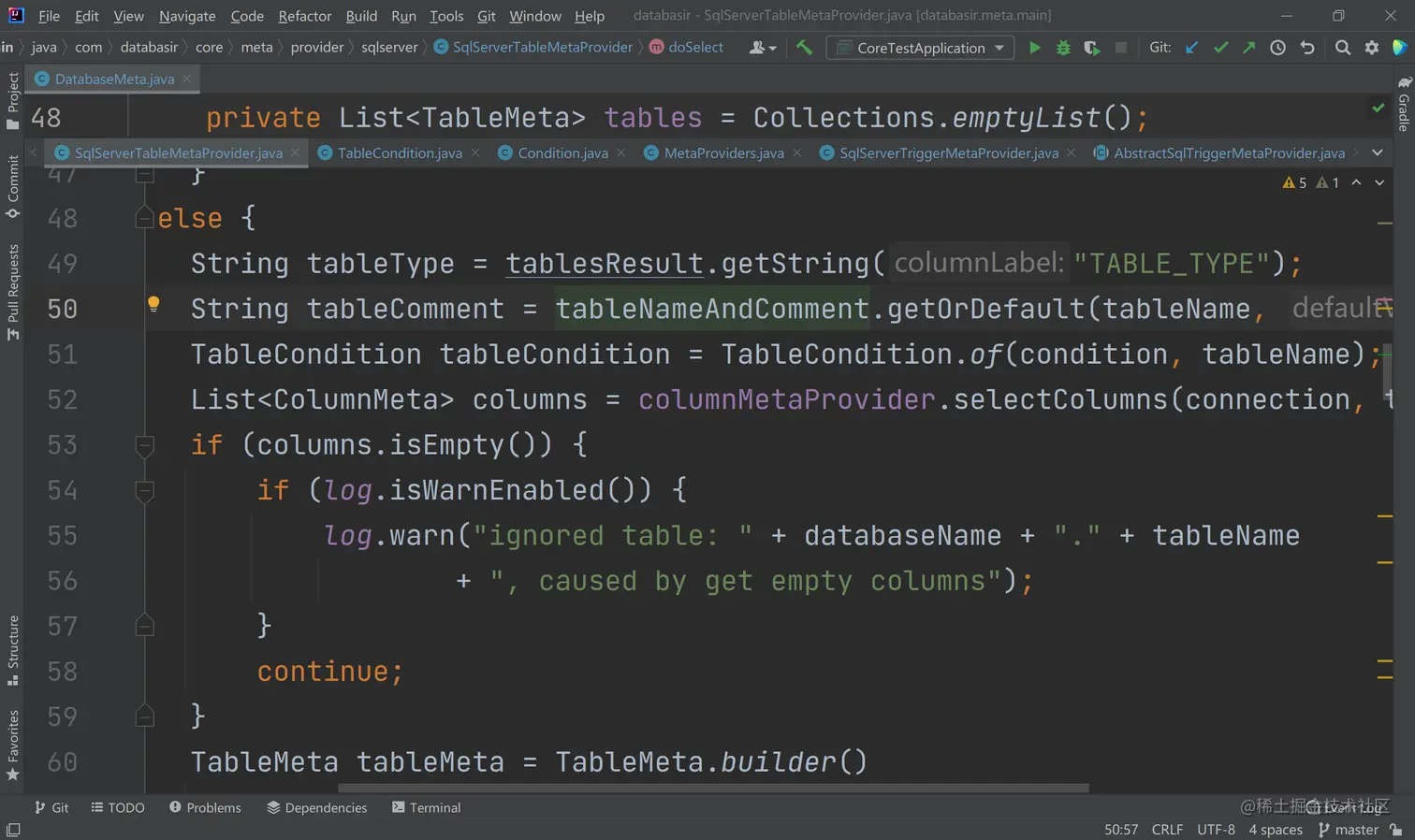Screen dimensions: 1415x840
Task: Open IDE settings gear icon
Action: click(x=1372, y=48)
